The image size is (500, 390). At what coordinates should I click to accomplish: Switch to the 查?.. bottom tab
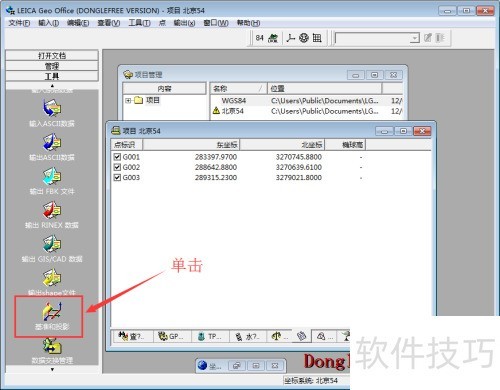pos(132,336)
